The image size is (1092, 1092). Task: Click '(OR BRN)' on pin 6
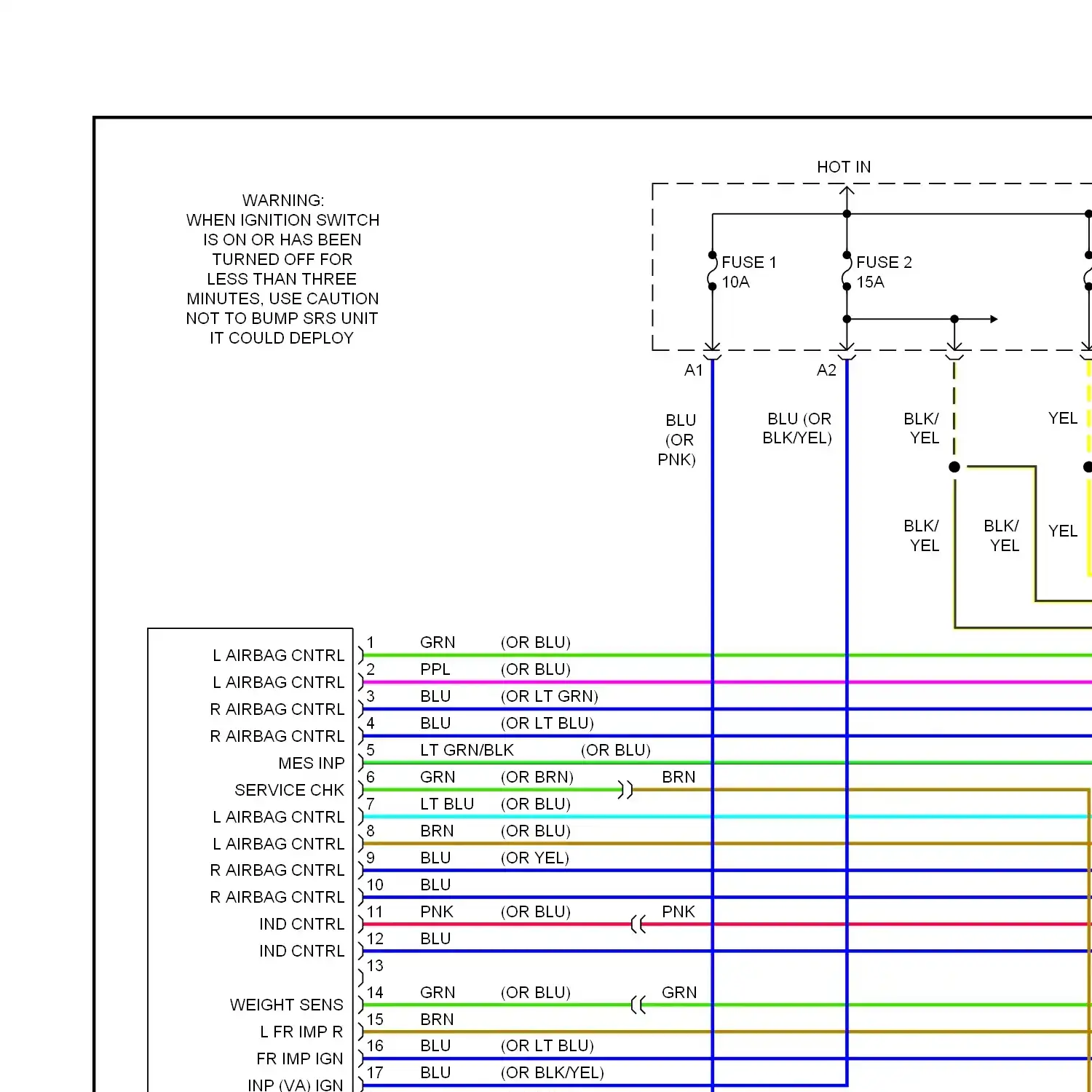click(x=537, y=777)
